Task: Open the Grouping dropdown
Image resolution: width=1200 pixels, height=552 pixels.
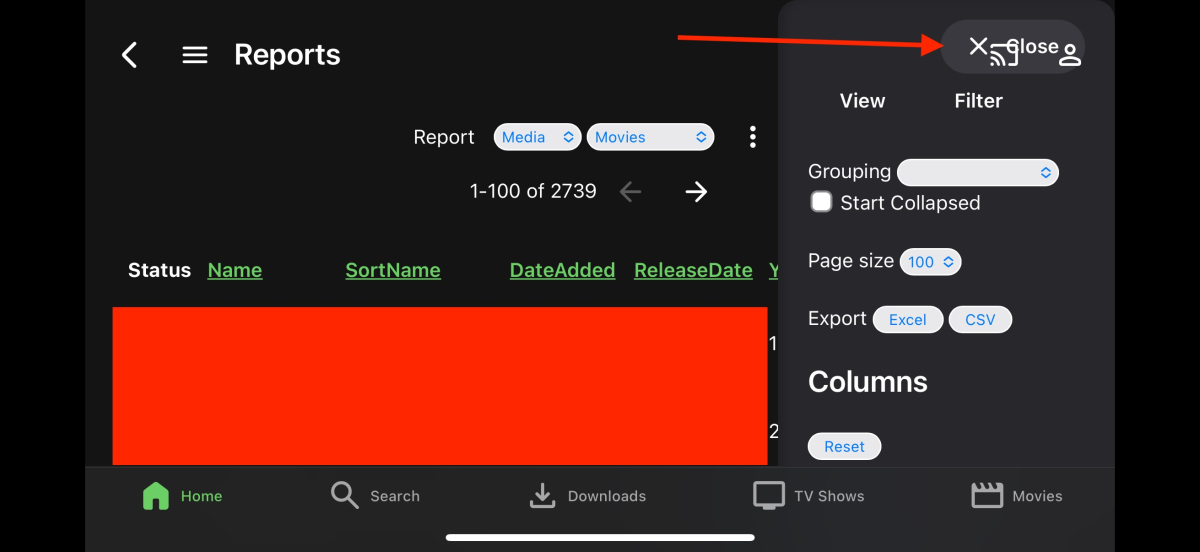Action: (x=978, y=173)
